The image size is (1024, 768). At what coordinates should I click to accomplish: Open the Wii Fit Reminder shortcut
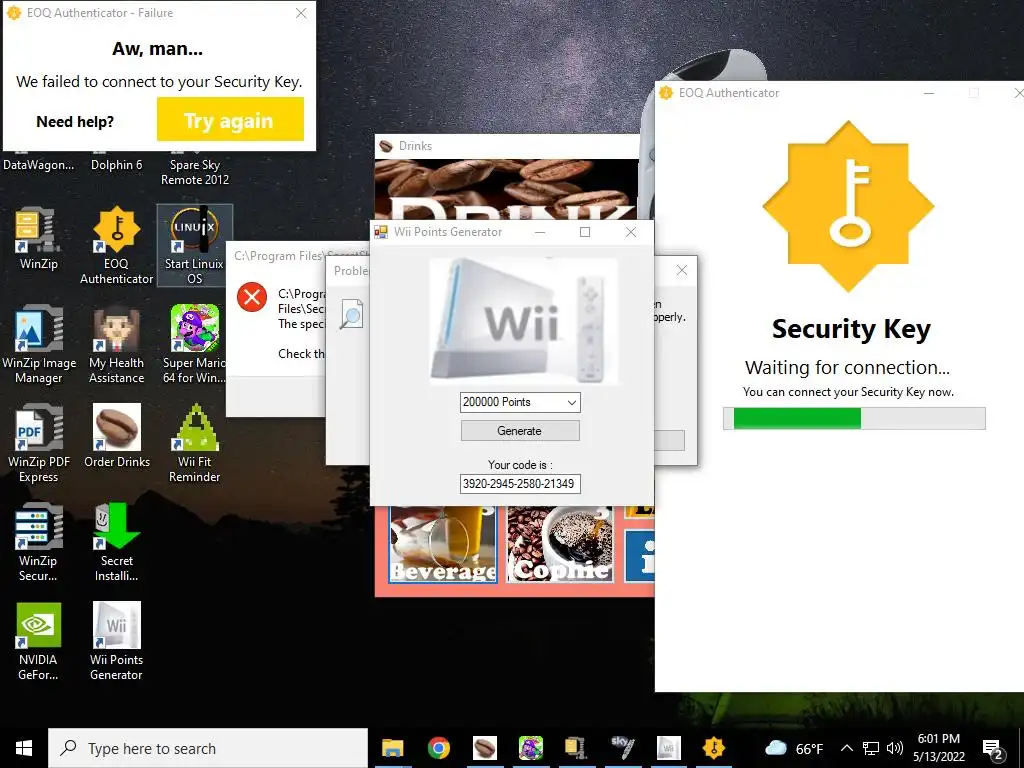pyautogui.click(x=194, y=443)
